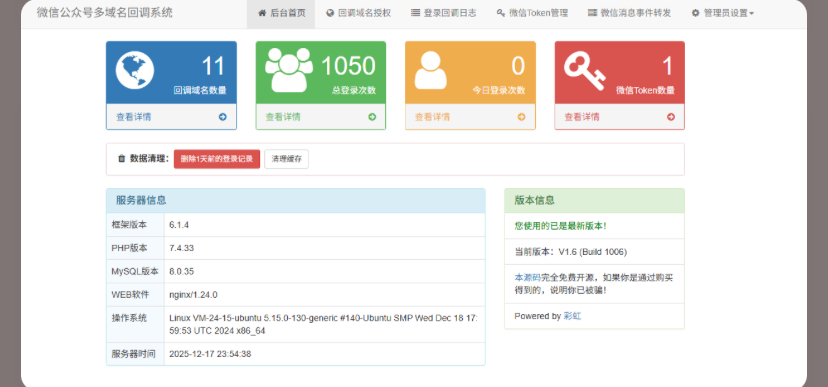This screenshot has height=387, width=828.
Task: Open 微信消息事件转发 menu item
Action: click(629, 13)
